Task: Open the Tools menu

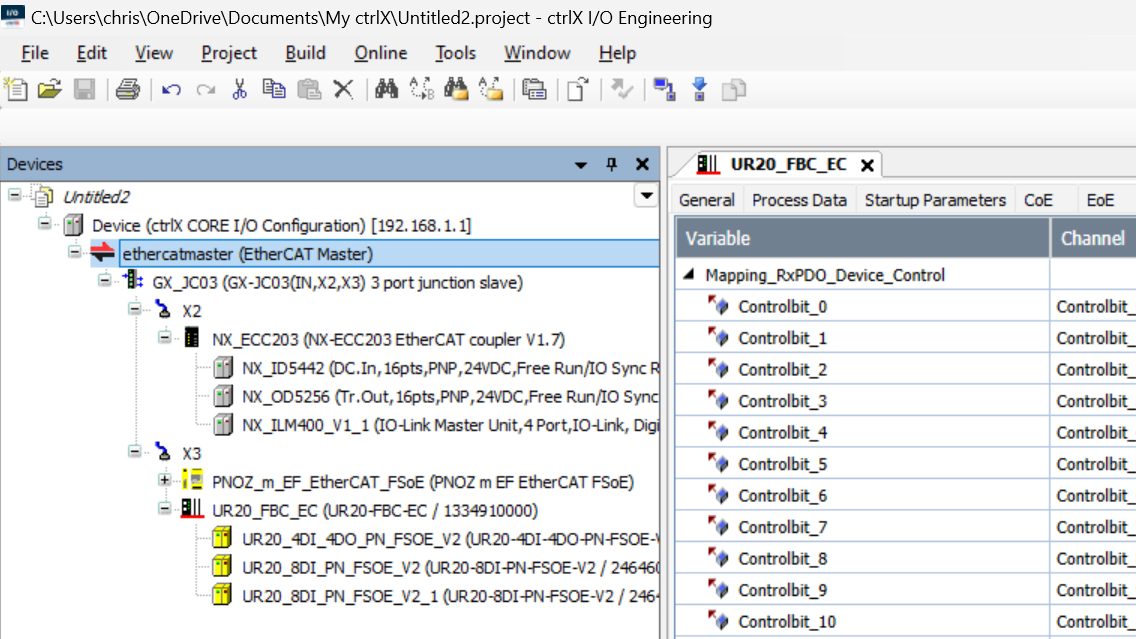Action: [455, 53]
